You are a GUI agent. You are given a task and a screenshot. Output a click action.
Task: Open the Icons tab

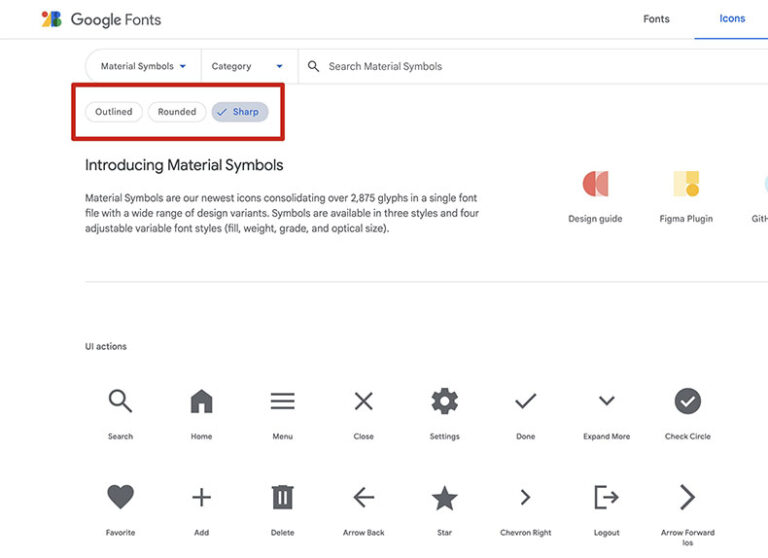point(732,19)
